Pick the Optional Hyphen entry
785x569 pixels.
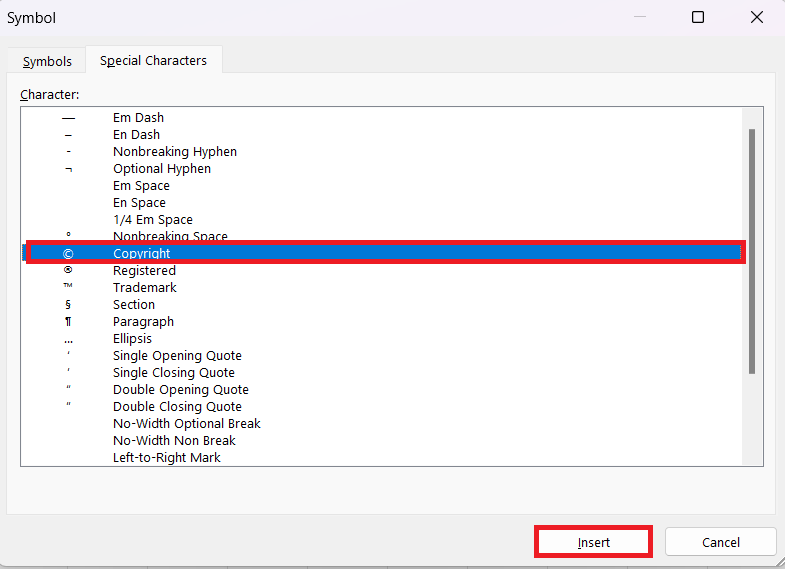click(x=382, y=169)
